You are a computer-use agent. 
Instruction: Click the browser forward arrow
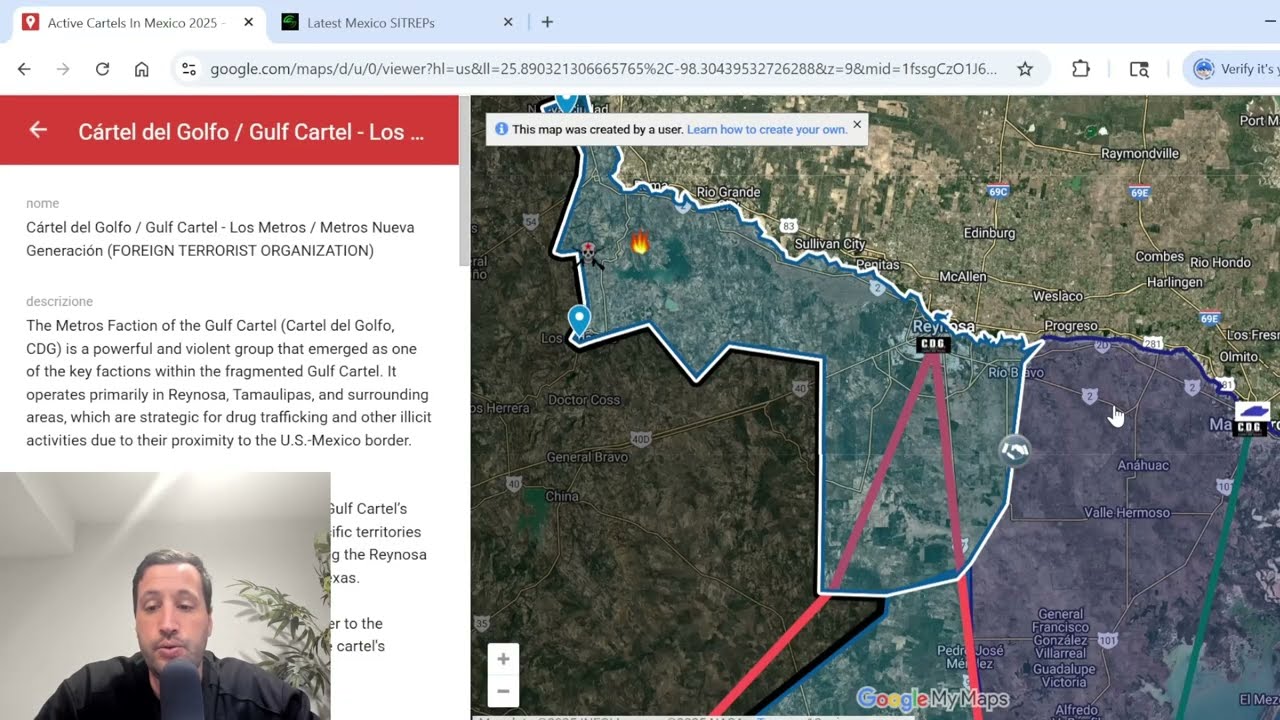coord(63,69)
